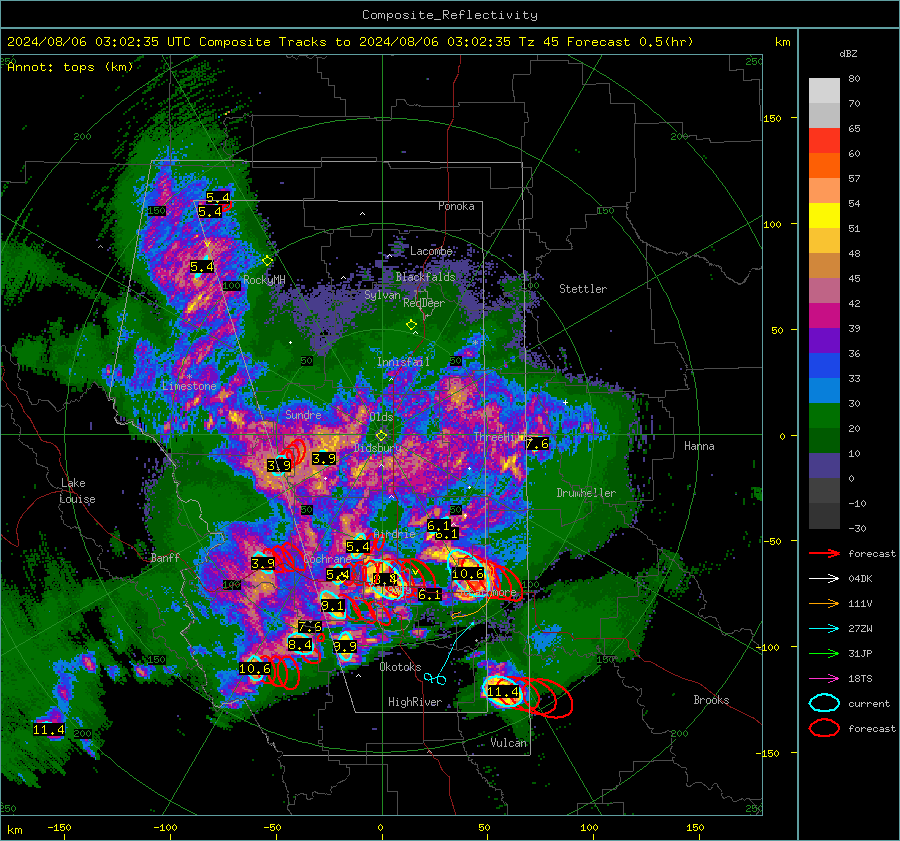Click the Ponoka city label

tap(456, 206)
